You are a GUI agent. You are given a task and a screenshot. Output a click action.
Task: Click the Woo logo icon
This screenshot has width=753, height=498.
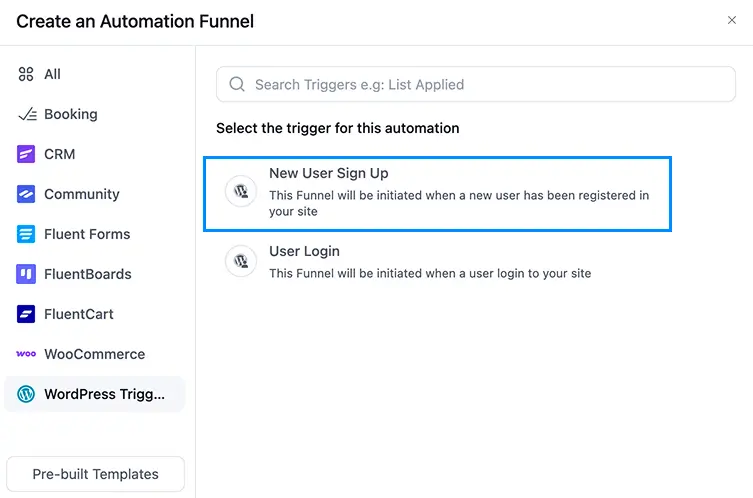click(x=26, y=354)
